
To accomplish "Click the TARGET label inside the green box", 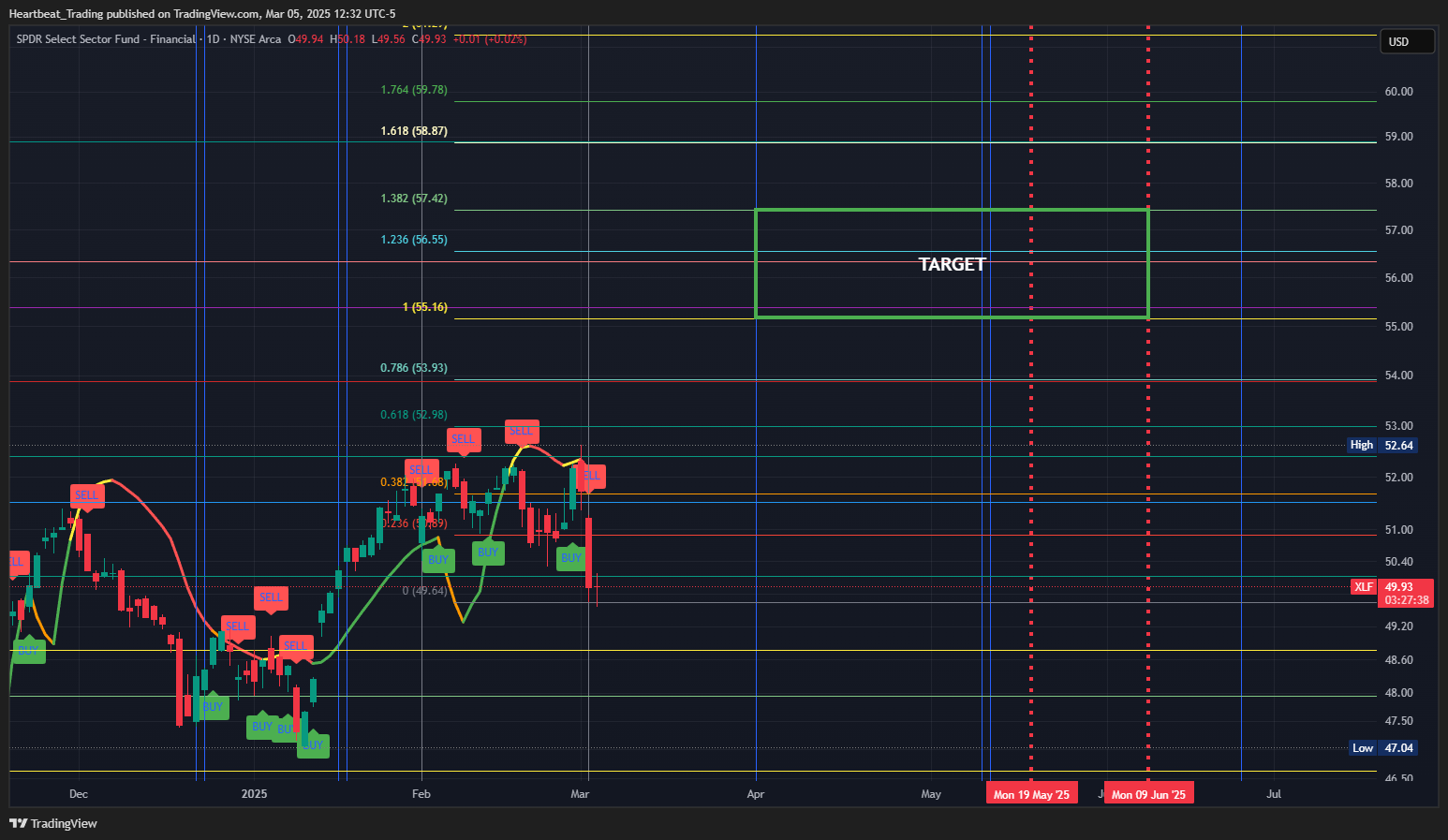I will pos(952,264).
